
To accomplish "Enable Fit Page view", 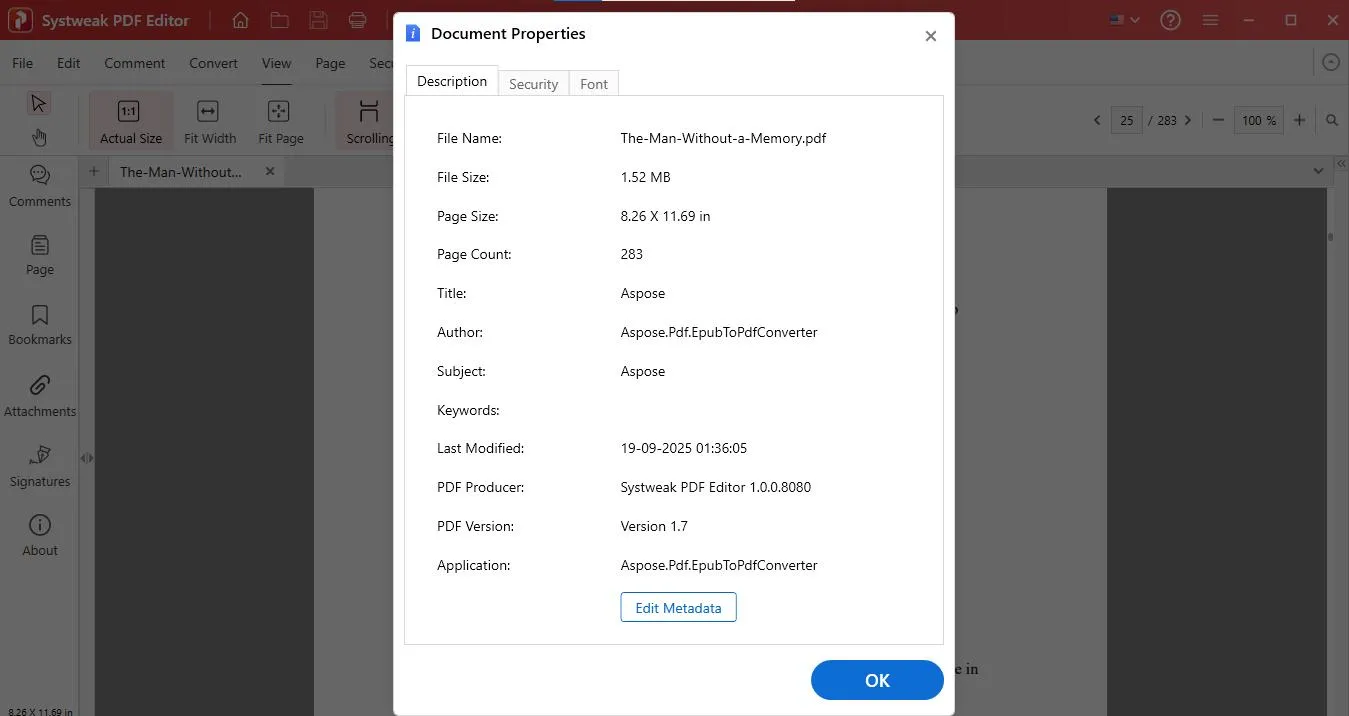I will click(279, 120).
